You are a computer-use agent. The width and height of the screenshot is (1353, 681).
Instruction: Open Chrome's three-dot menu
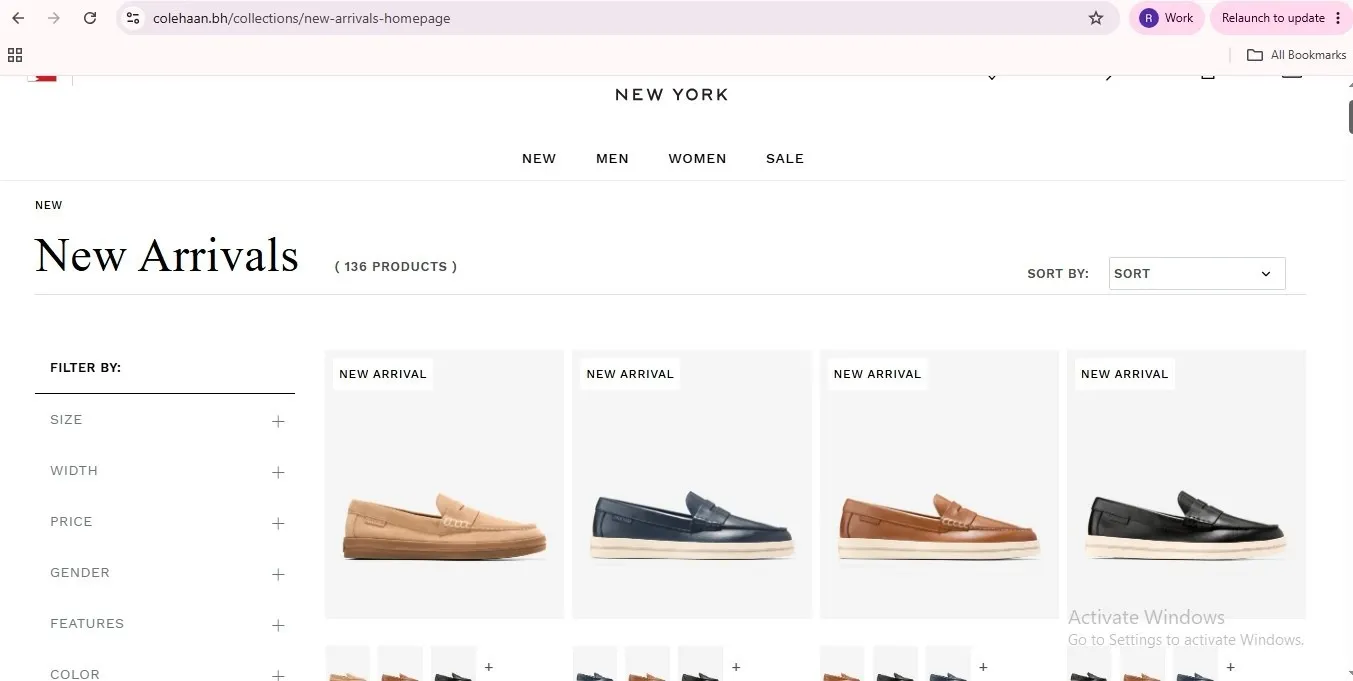coord(1338,18)
